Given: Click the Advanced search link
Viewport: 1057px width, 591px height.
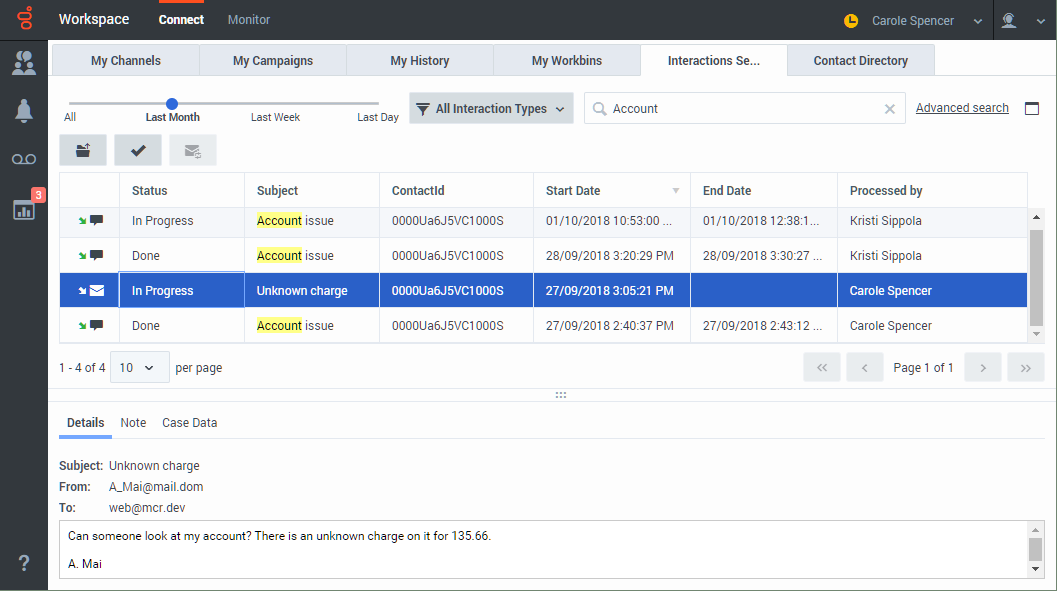Looking at the screenshot, I should coord(962,108).
